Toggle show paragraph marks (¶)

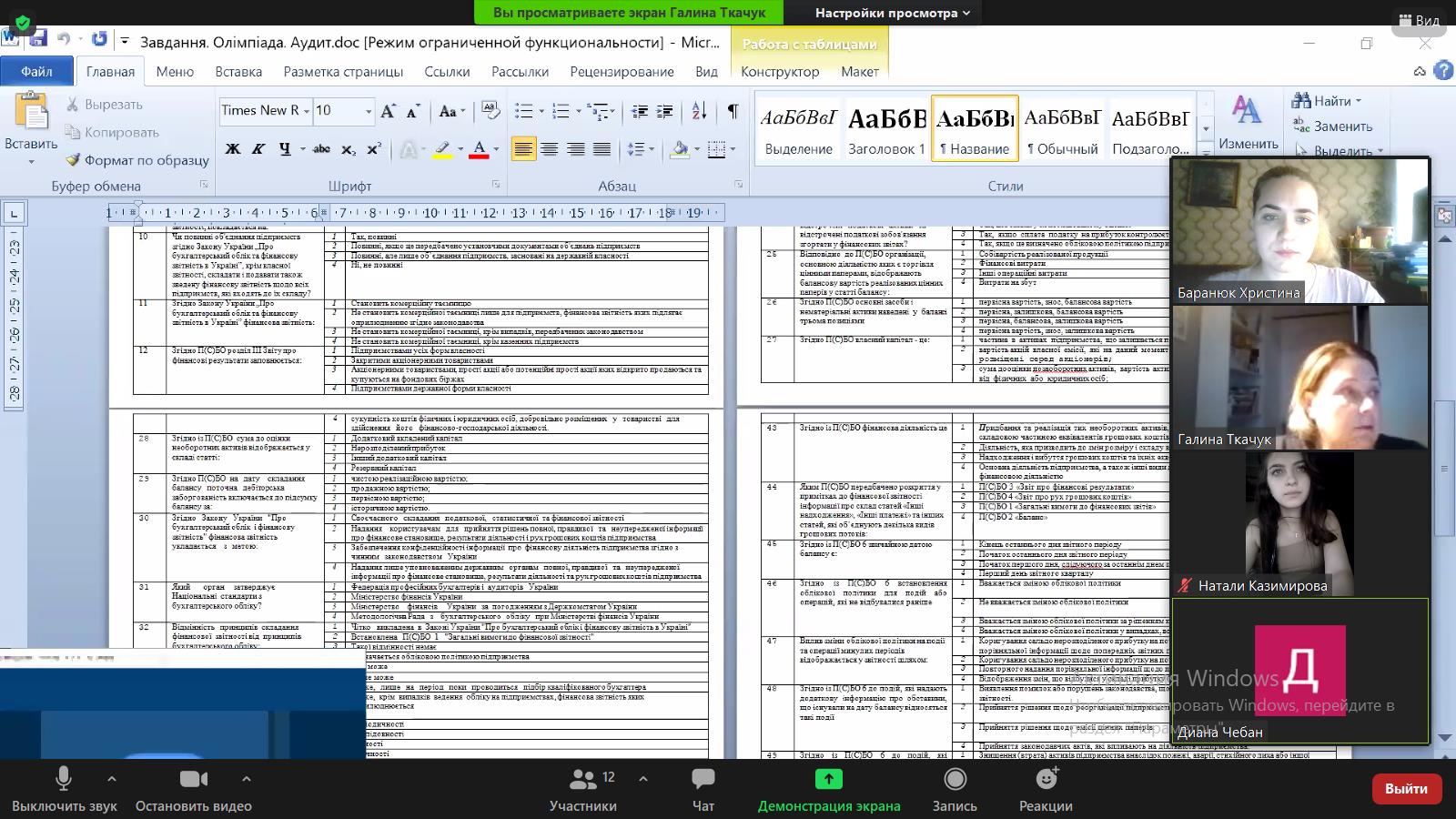[733, 111]
